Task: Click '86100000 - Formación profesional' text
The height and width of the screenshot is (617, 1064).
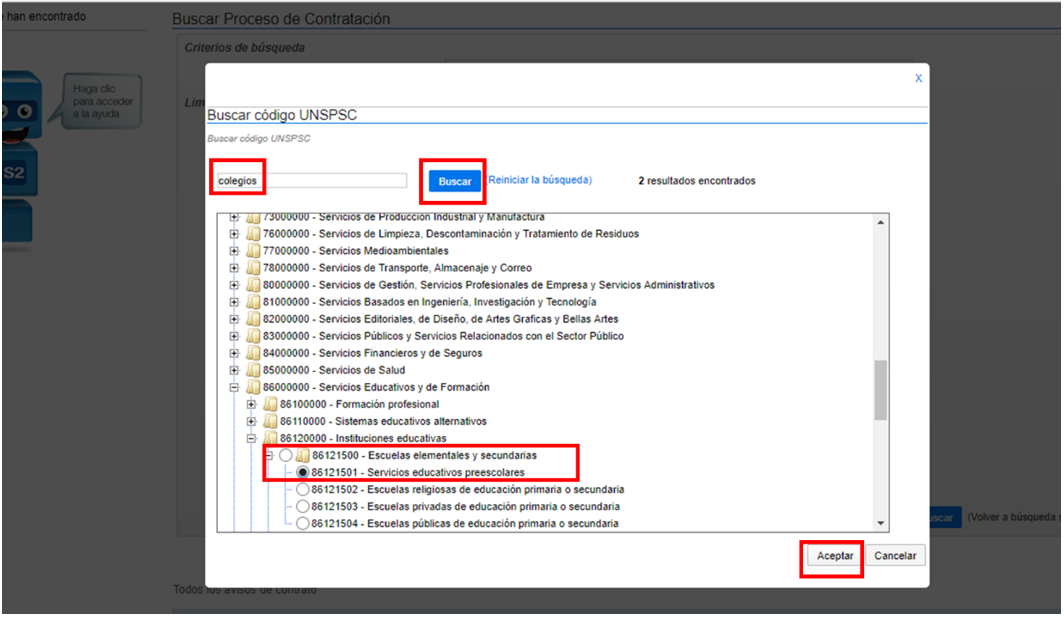Action: tap(360, 405)
